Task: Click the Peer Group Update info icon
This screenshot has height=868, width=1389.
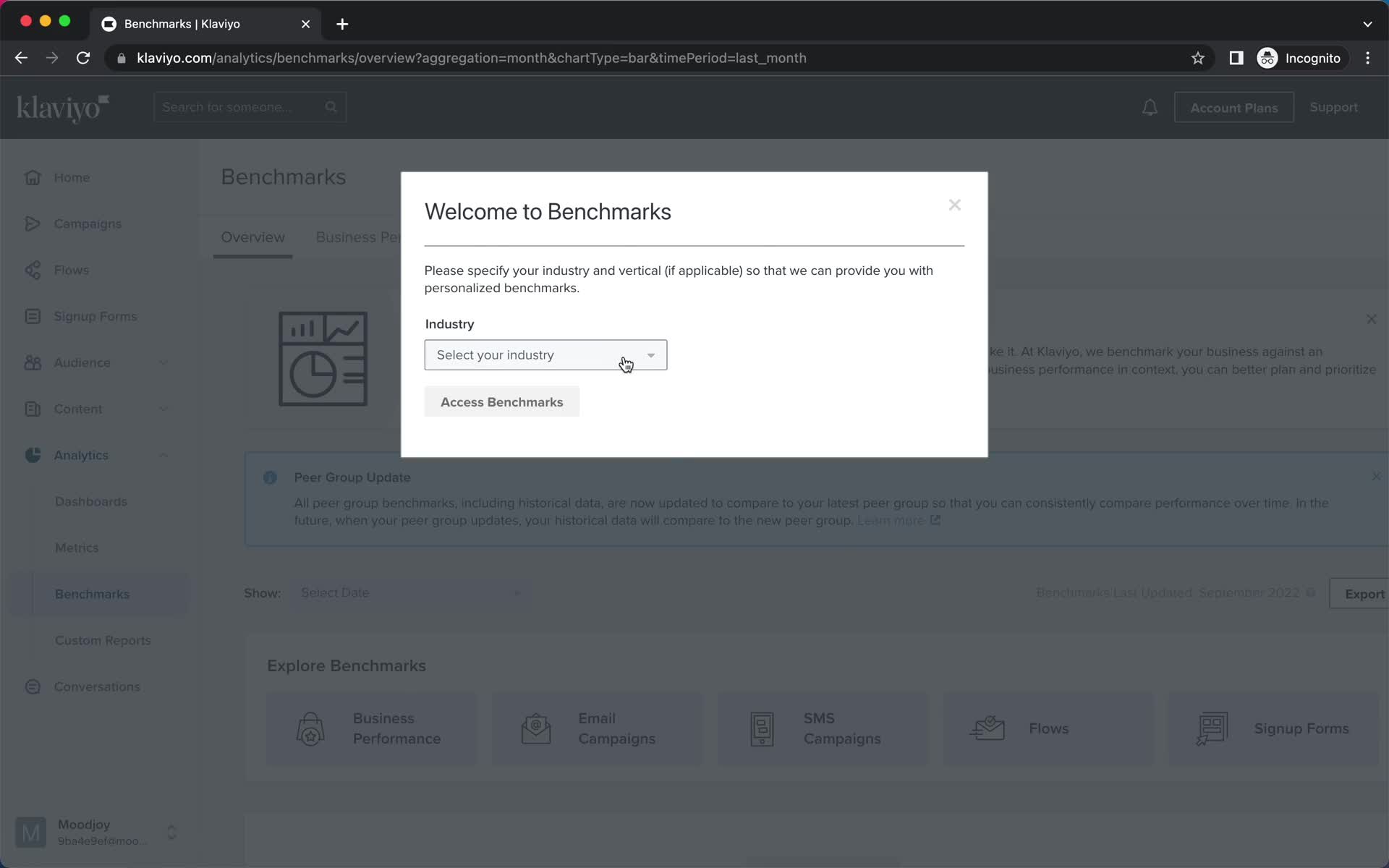Action: [x=270, y=477]
